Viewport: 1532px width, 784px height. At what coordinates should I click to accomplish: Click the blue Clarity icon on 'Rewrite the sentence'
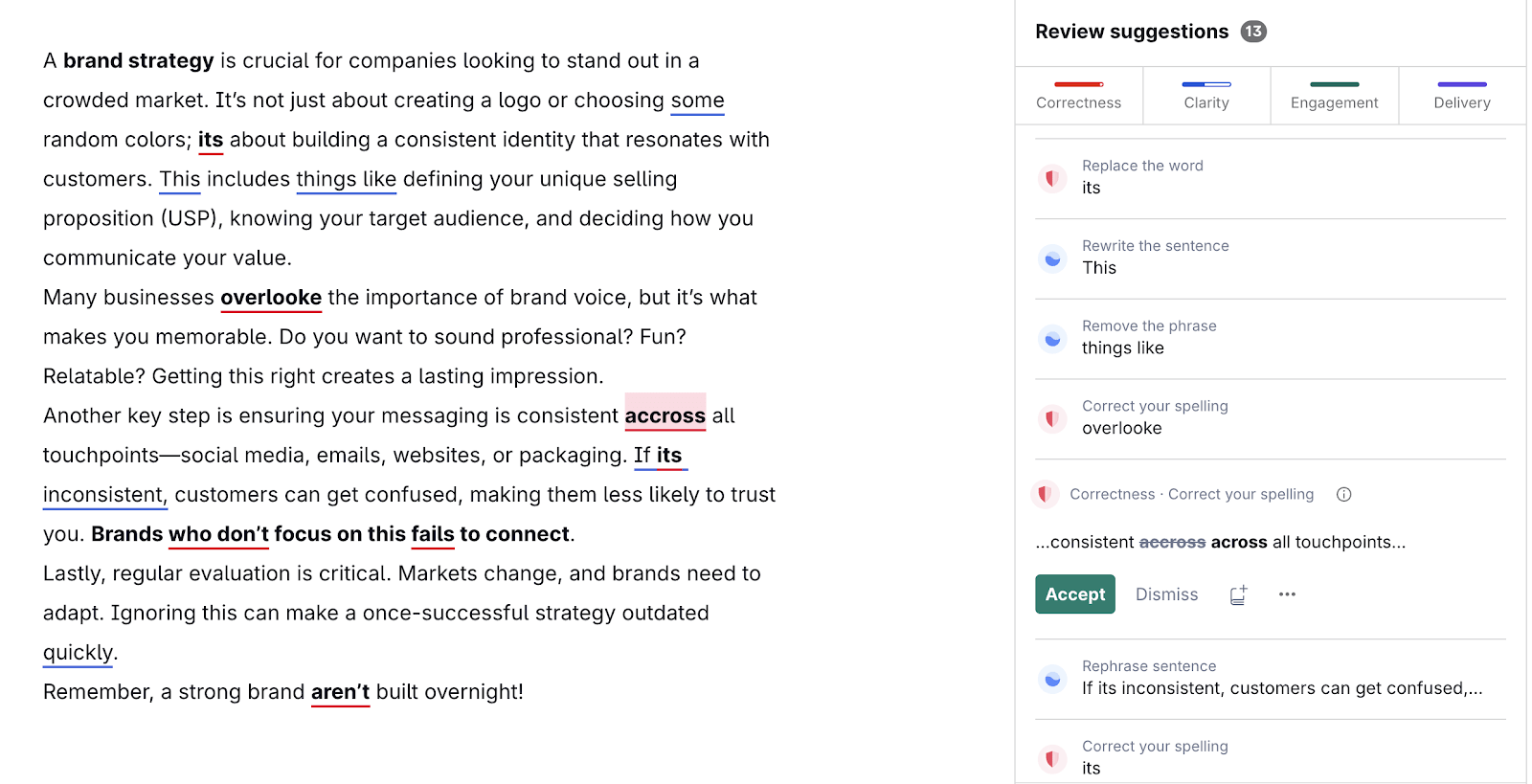click(x=1052, y=258)
